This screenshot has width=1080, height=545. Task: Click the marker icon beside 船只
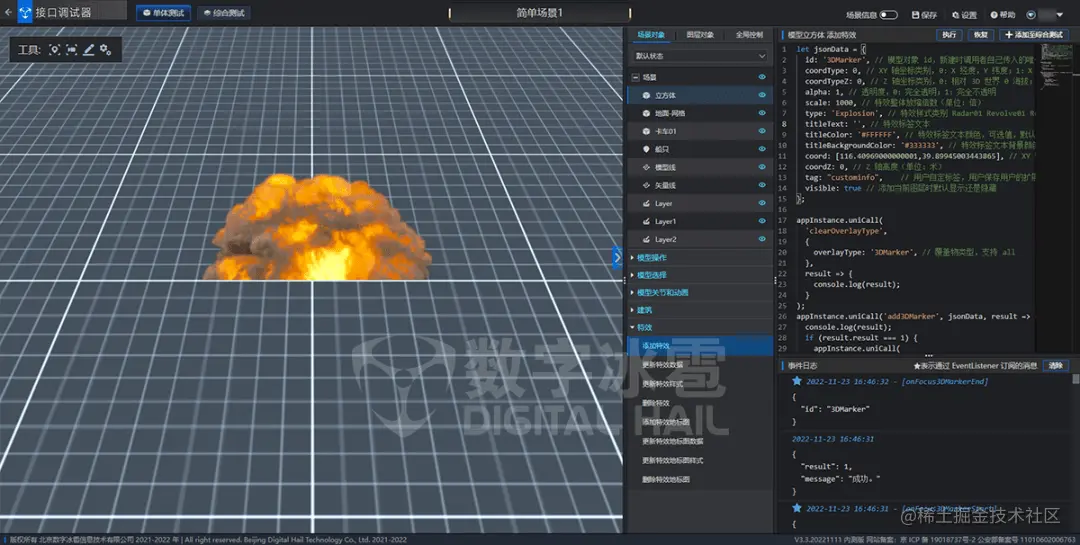pyautogui.click(x=646, y=149)
